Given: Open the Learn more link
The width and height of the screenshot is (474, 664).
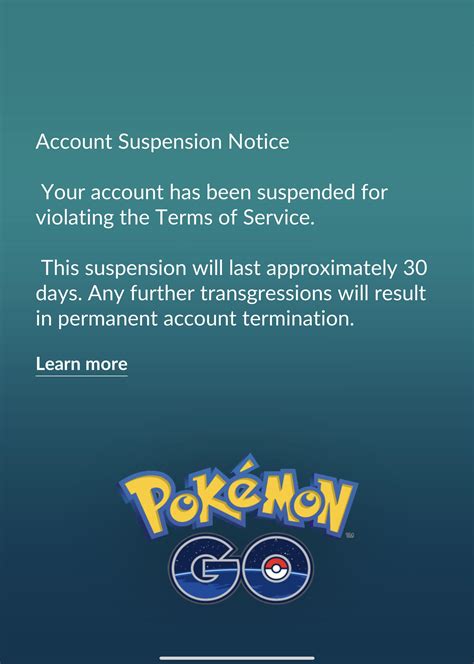Looking at the screenshot, I should point(81,364).
